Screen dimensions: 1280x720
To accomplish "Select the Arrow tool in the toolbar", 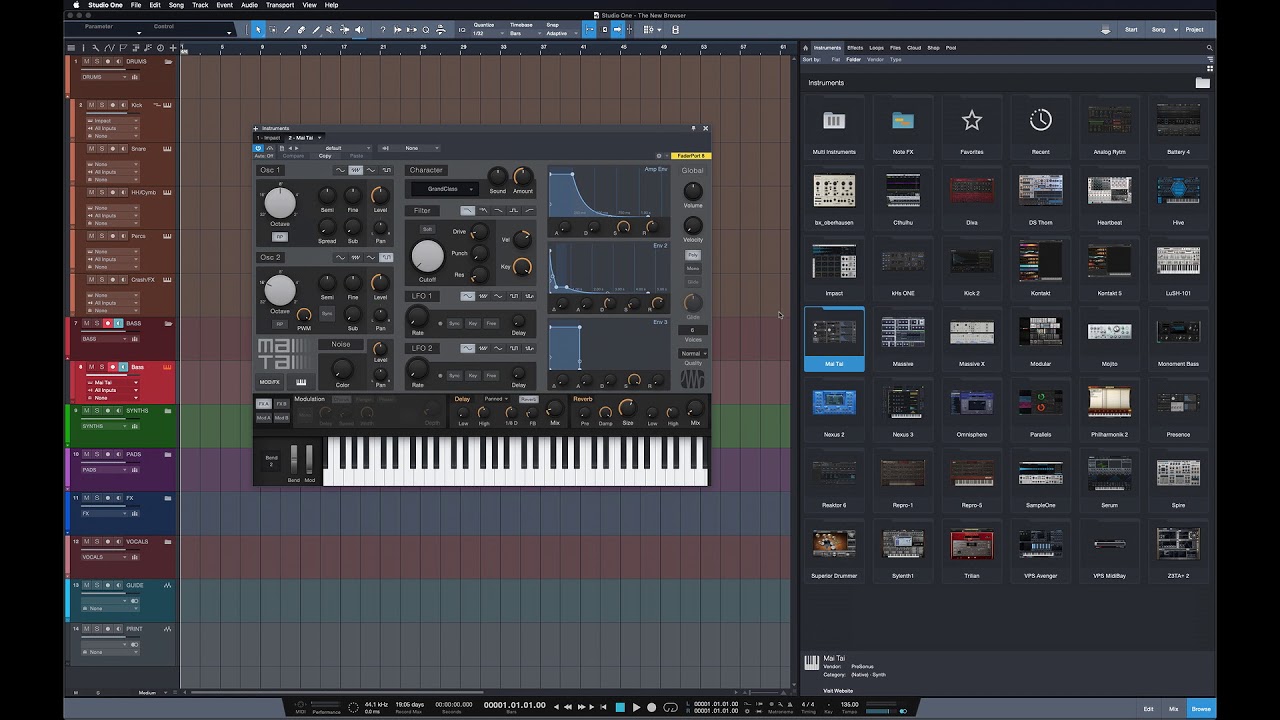I will (258, 30).
